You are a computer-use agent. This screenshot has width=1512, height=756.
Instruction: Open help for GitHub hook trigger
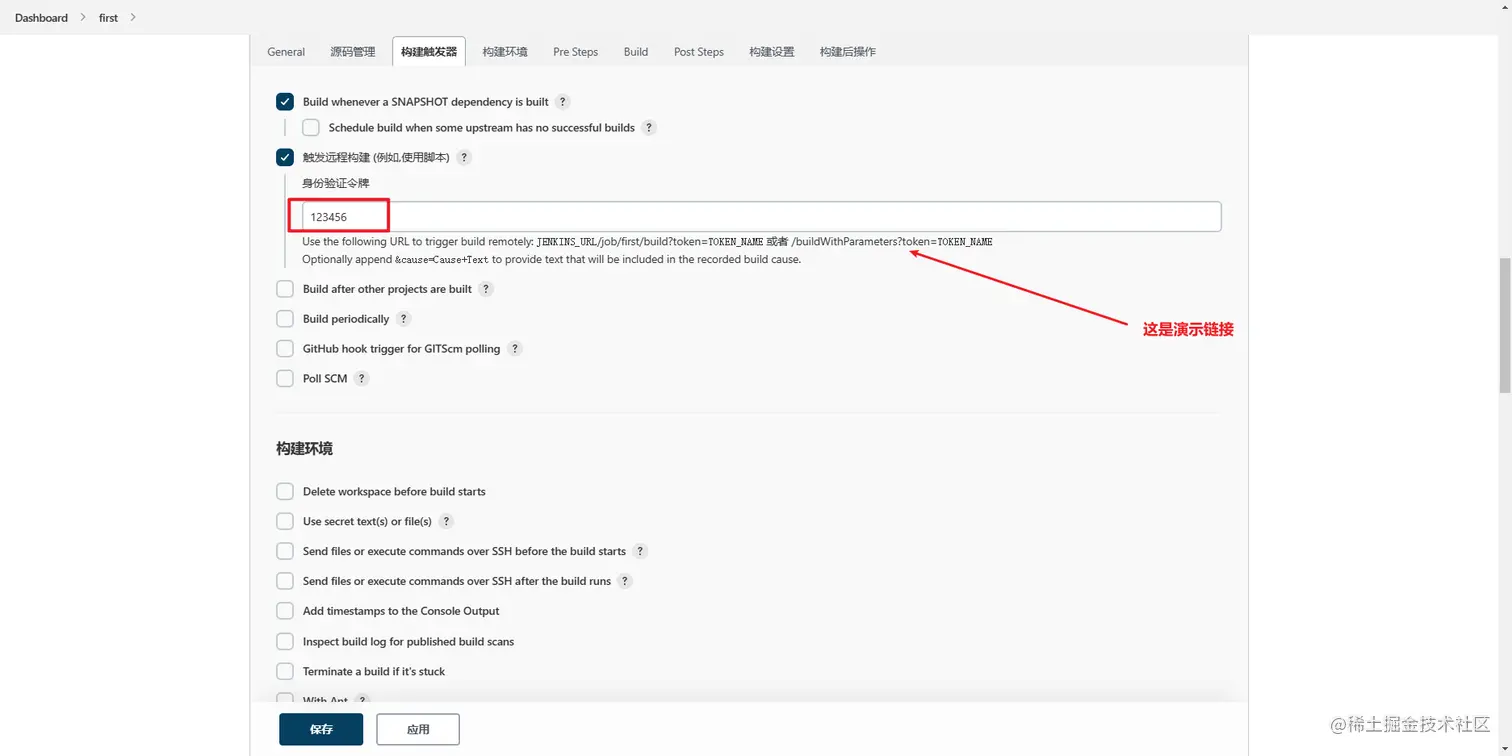click(514, 349)
